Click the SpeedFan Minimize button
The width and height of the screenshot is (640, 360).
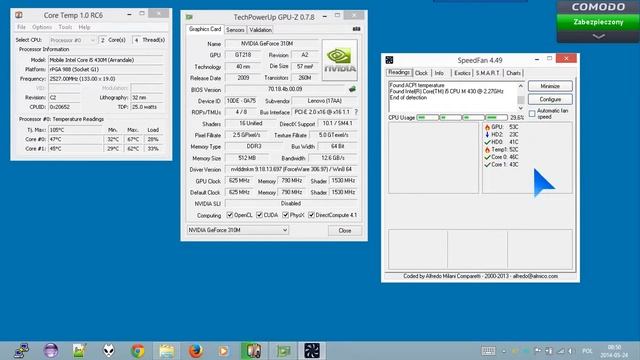(550, 86)
